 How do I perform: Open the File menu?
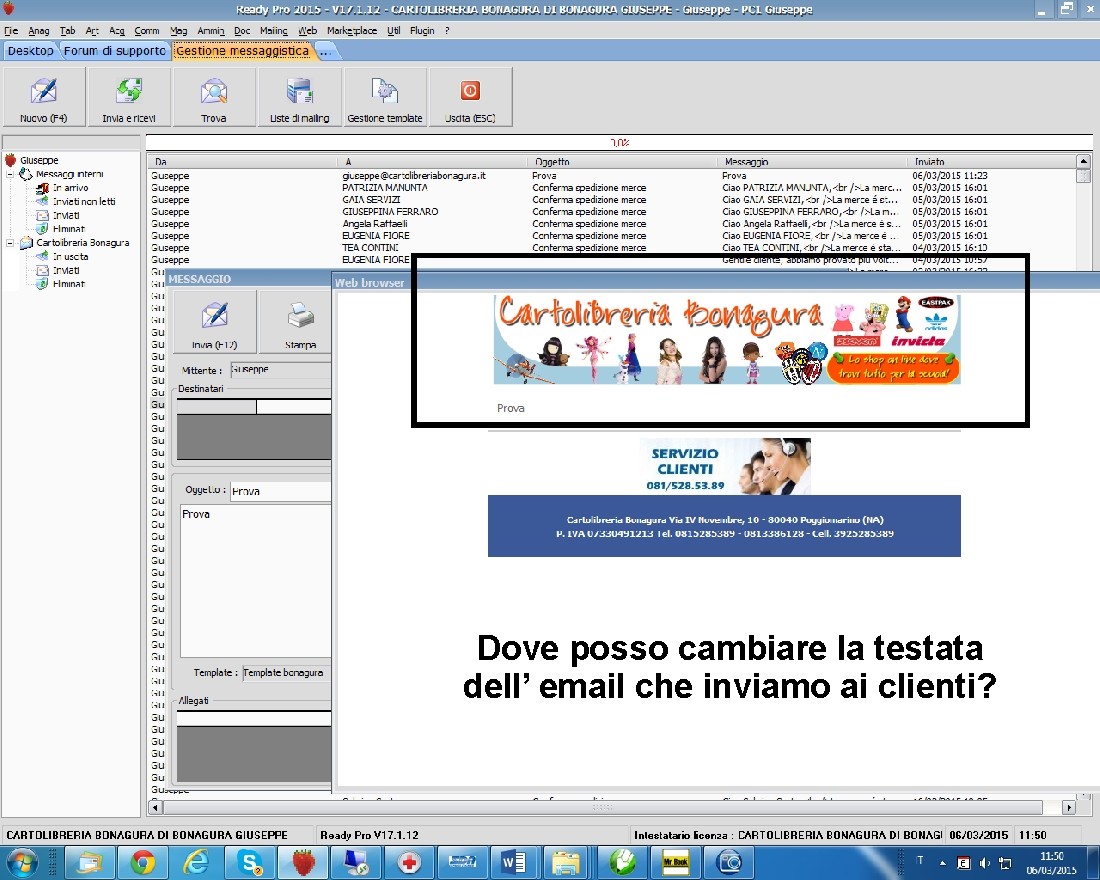pos(11,31)
